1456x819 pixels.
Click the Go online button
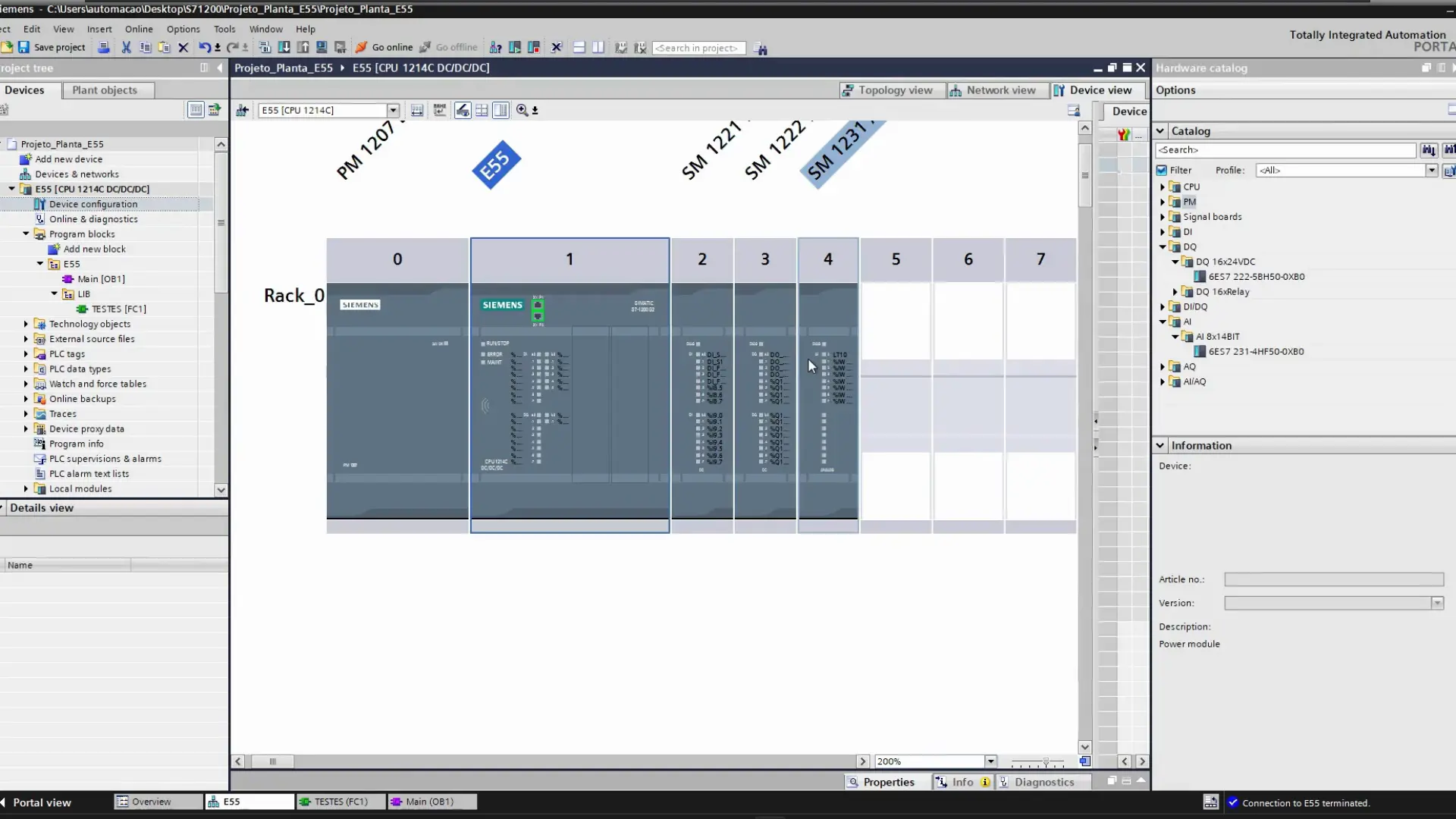point(384,47)
